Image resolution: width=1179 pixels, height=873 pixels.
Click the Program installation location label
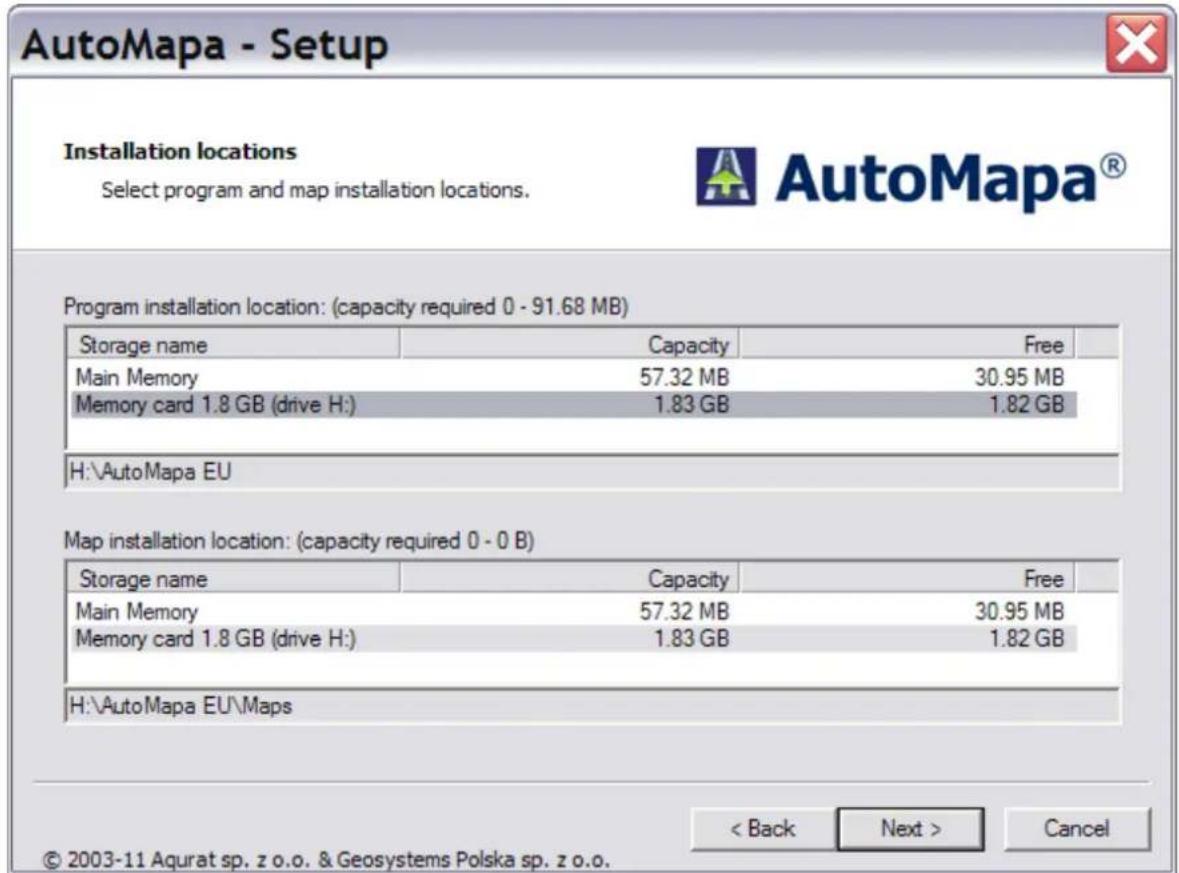346,307
